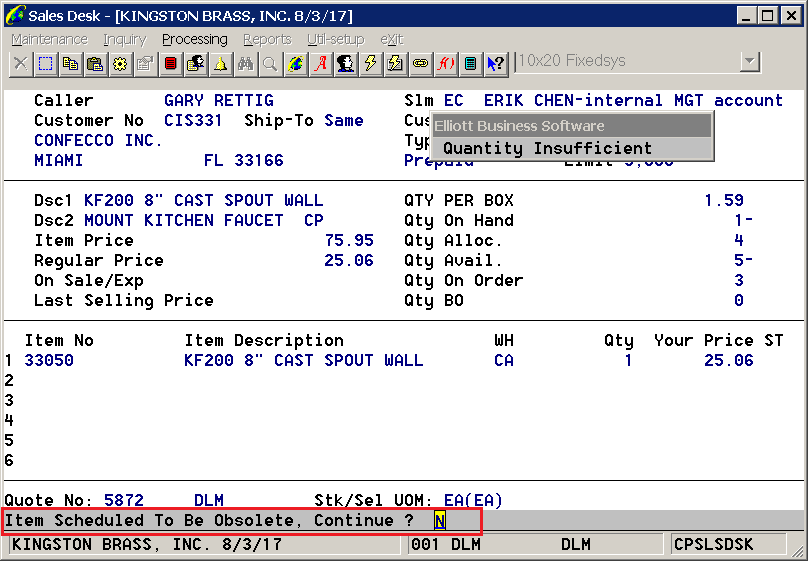Click the red letter A icon
Screen dimensions: 808x561
click(321, 64)
